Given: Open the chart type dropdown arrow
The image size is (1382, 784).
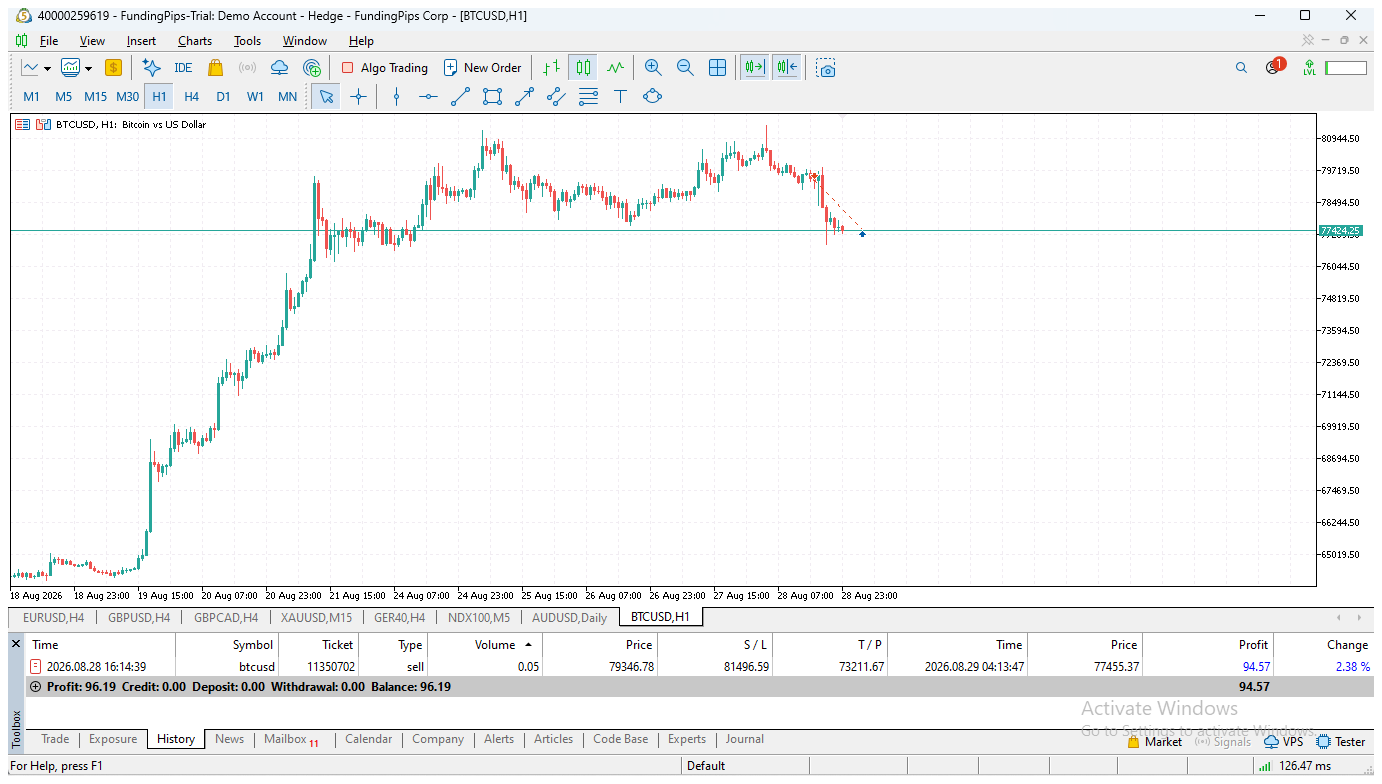Looking at the screenshot, I should pos(47,69).
